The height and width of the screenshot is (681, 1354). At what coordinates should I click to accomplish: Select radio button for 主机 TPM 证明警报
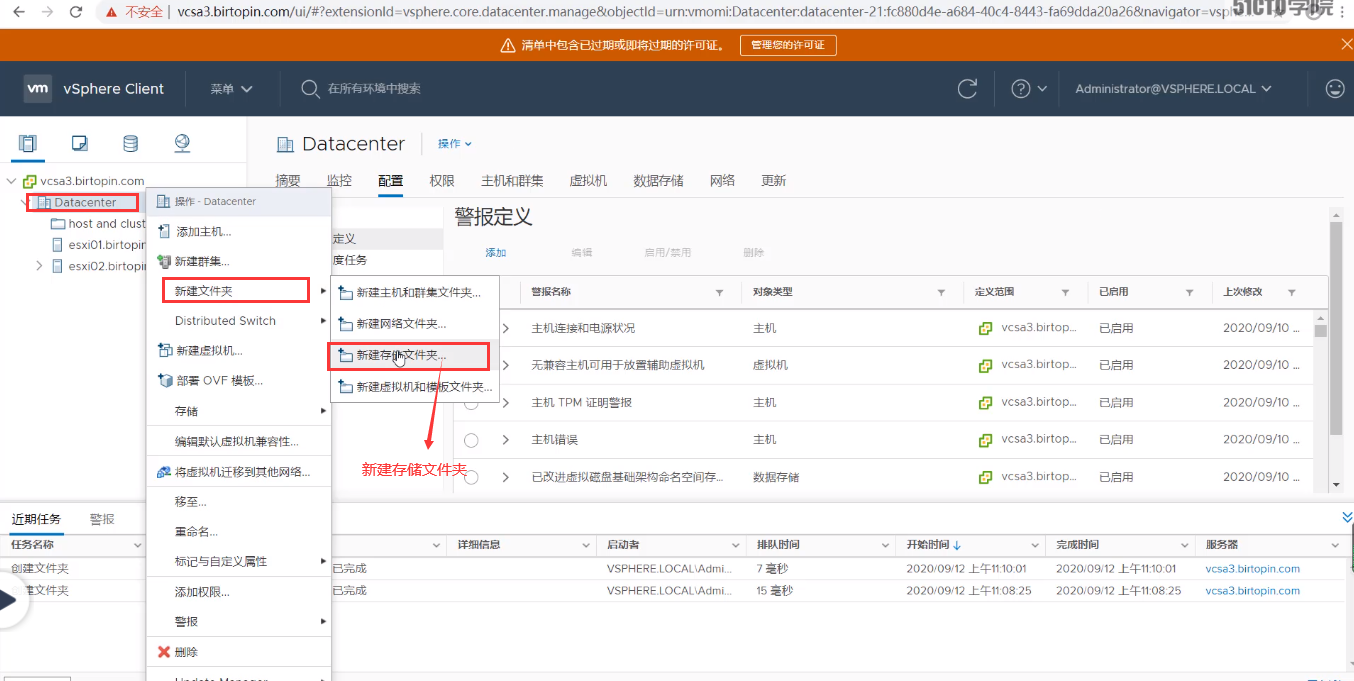point(471,403)
